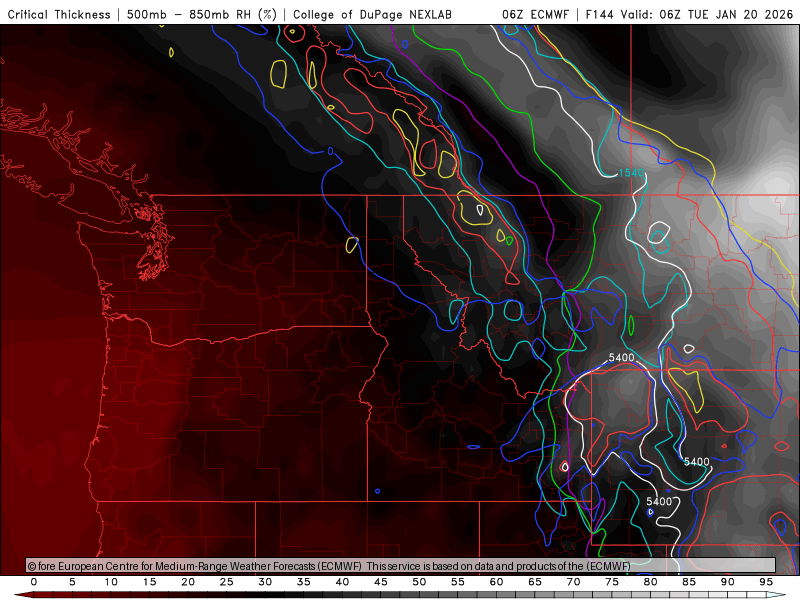Click the blue "0" contour label
800x600 pixels.
point(331,151)
